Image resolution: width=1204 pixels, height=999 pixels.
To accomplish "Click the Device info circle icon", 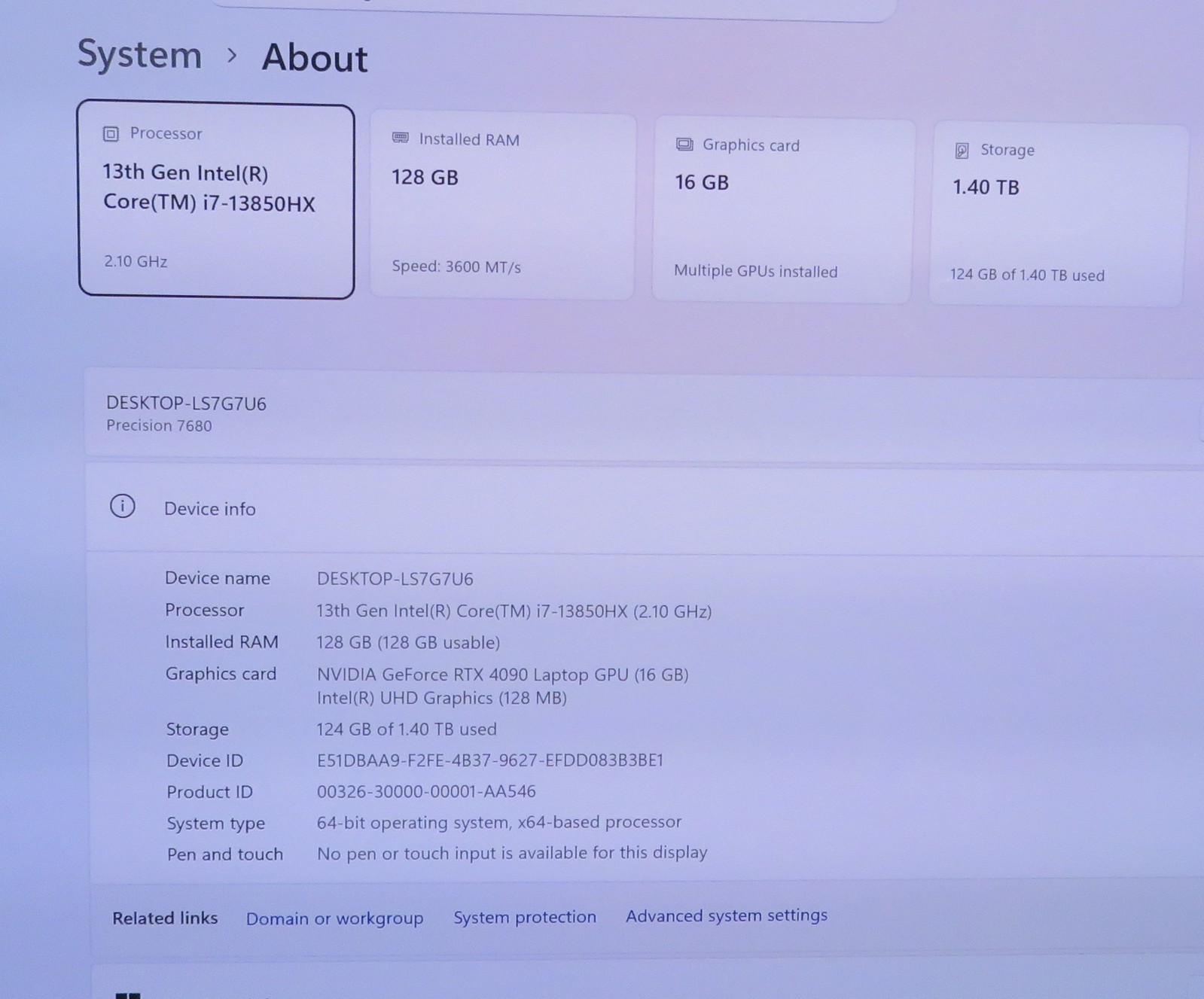I will click(123, 506).
